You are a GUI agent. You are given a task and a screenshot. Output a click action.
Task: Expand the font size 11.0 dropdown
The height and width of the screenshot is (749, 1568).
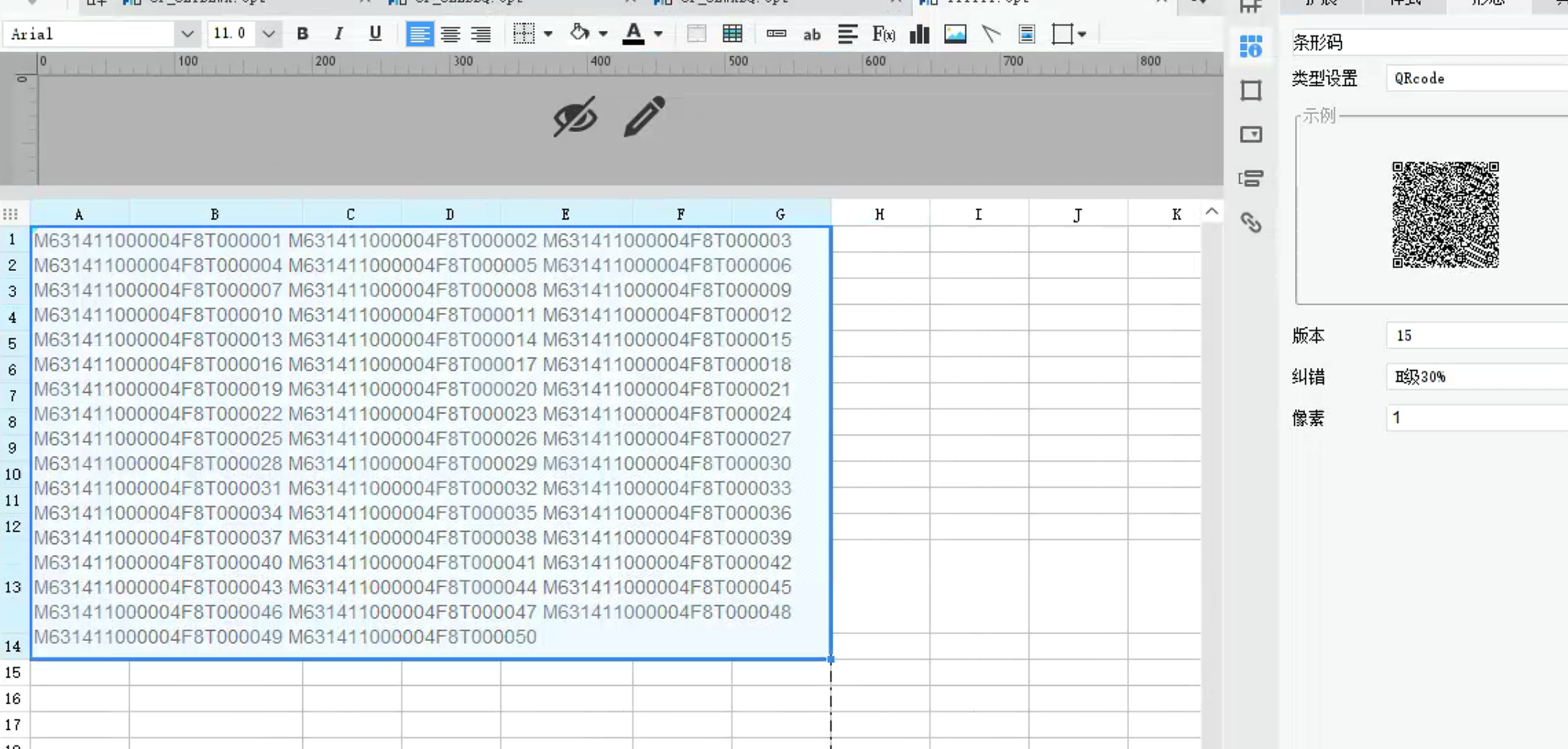[269, 34]
